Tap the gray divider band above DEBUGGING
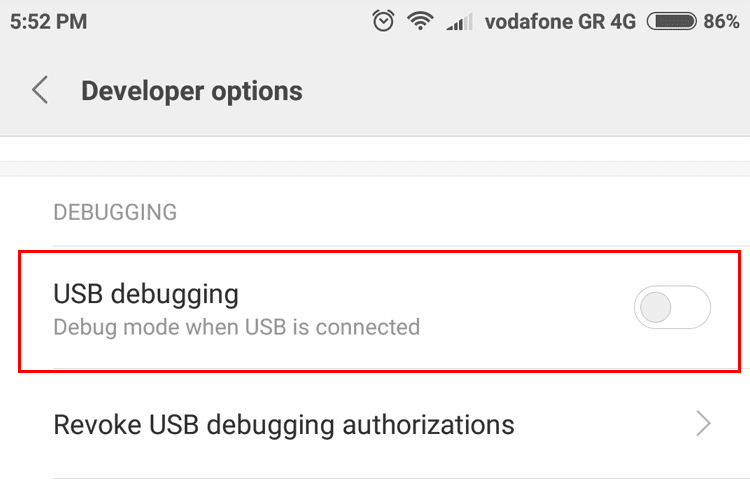Image resolution: width=750 pixels, height=500 pixels. [x=375, y=169]
